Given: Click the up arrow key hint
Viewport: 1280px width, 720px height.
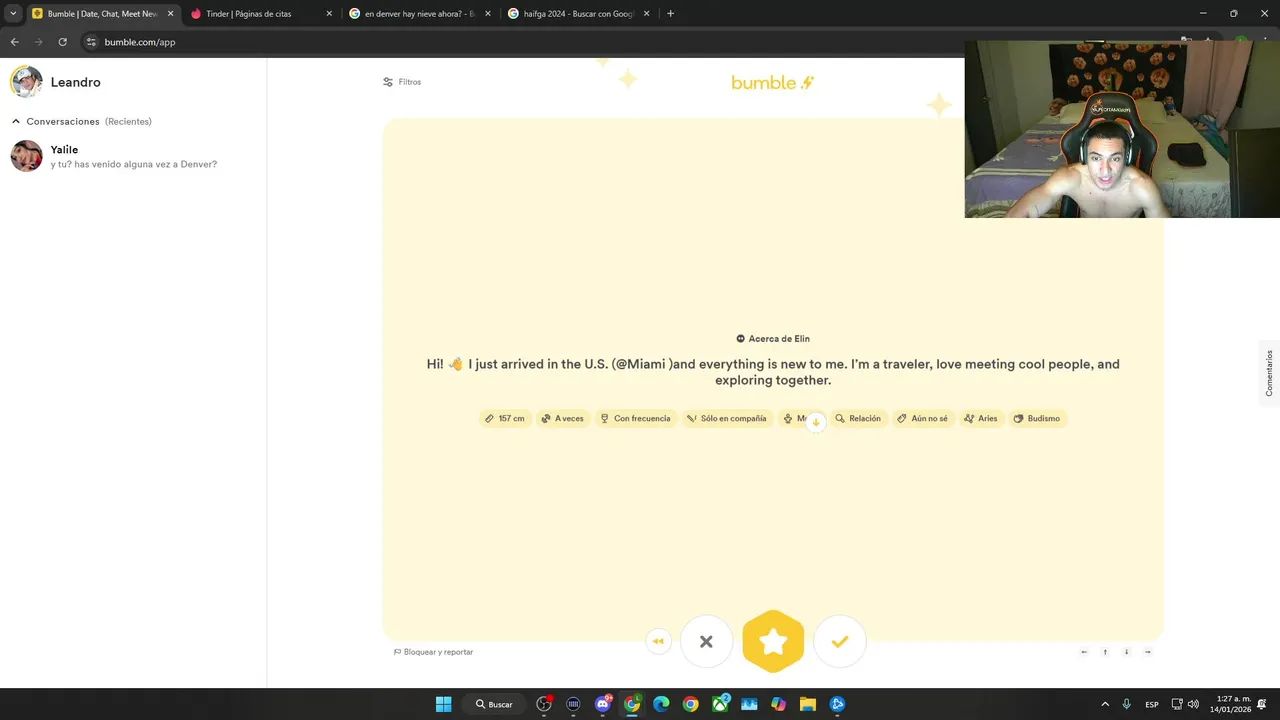Looking at the screenshot, I should click(x=1105, y=652).
